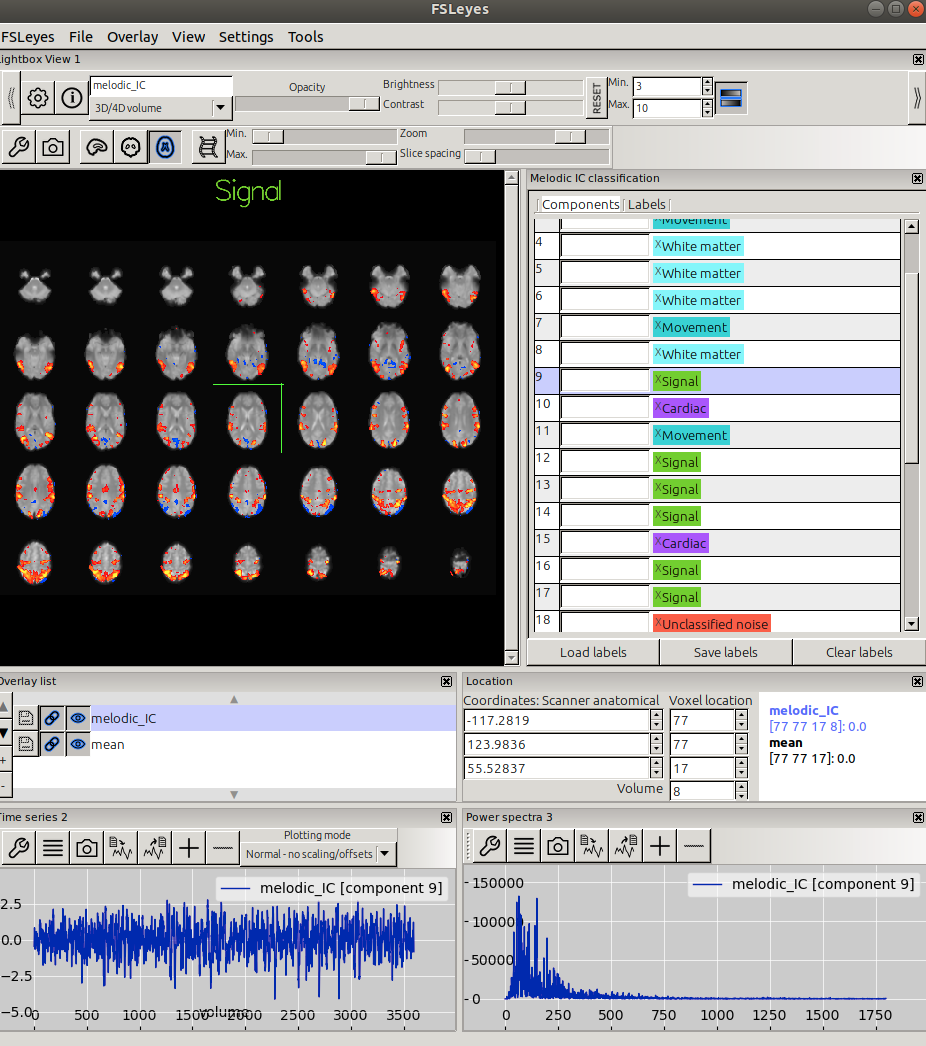
Task: Open Settings menu
Action: pyautogui.click(x=246, y=37)
